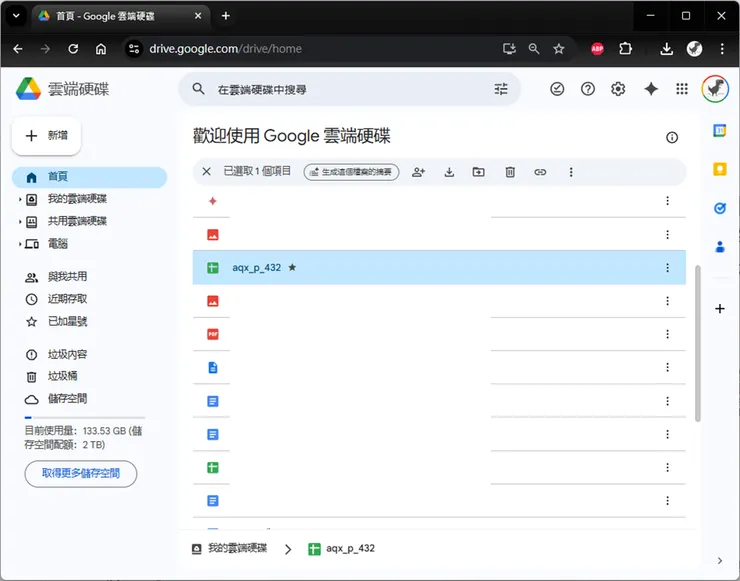The height and width of the screenshot is (581, 740).
Task: Go to 首頁 in the sidebar
Action: pos(89,177)
